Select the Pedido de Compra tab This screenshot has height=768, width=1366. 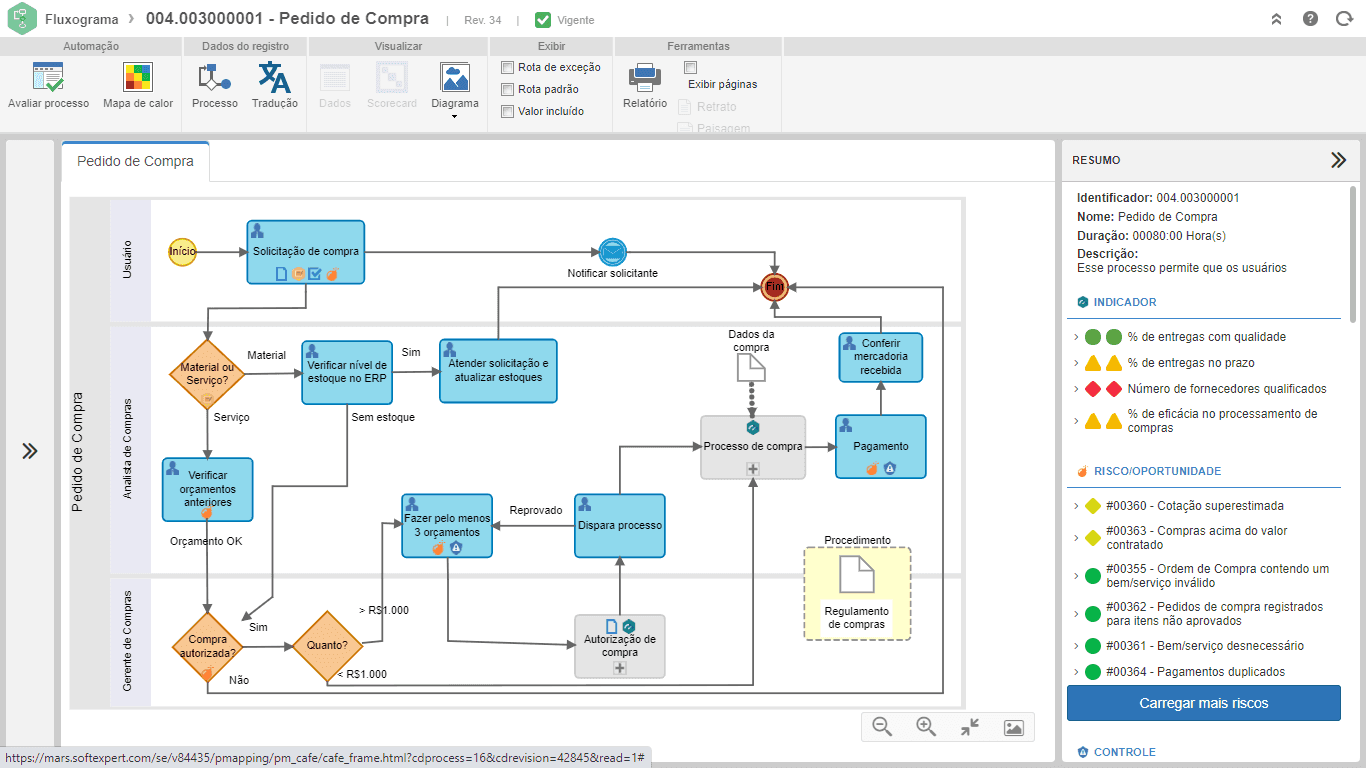coord(136,161)
